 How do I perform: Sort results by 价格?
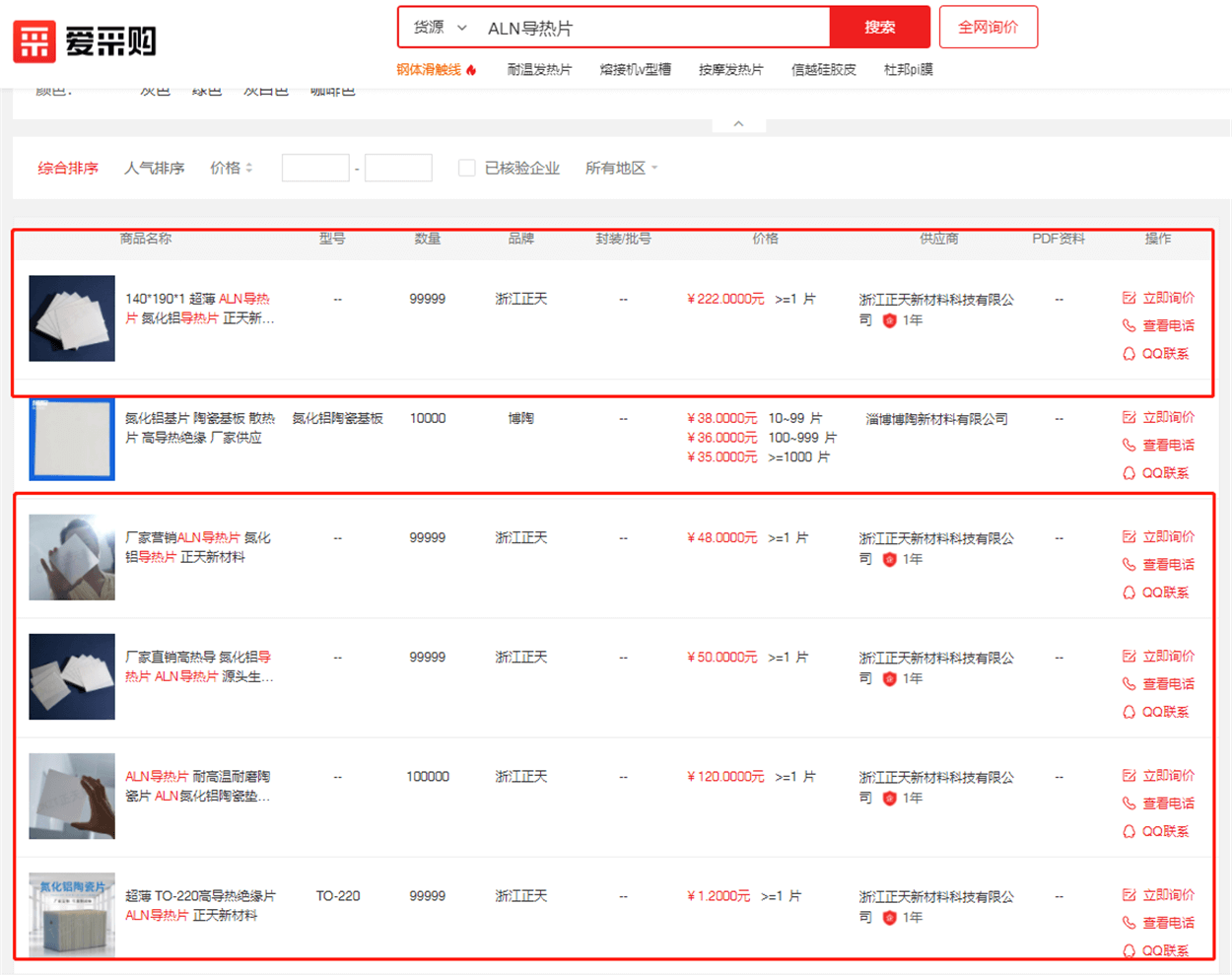[231, 169]
